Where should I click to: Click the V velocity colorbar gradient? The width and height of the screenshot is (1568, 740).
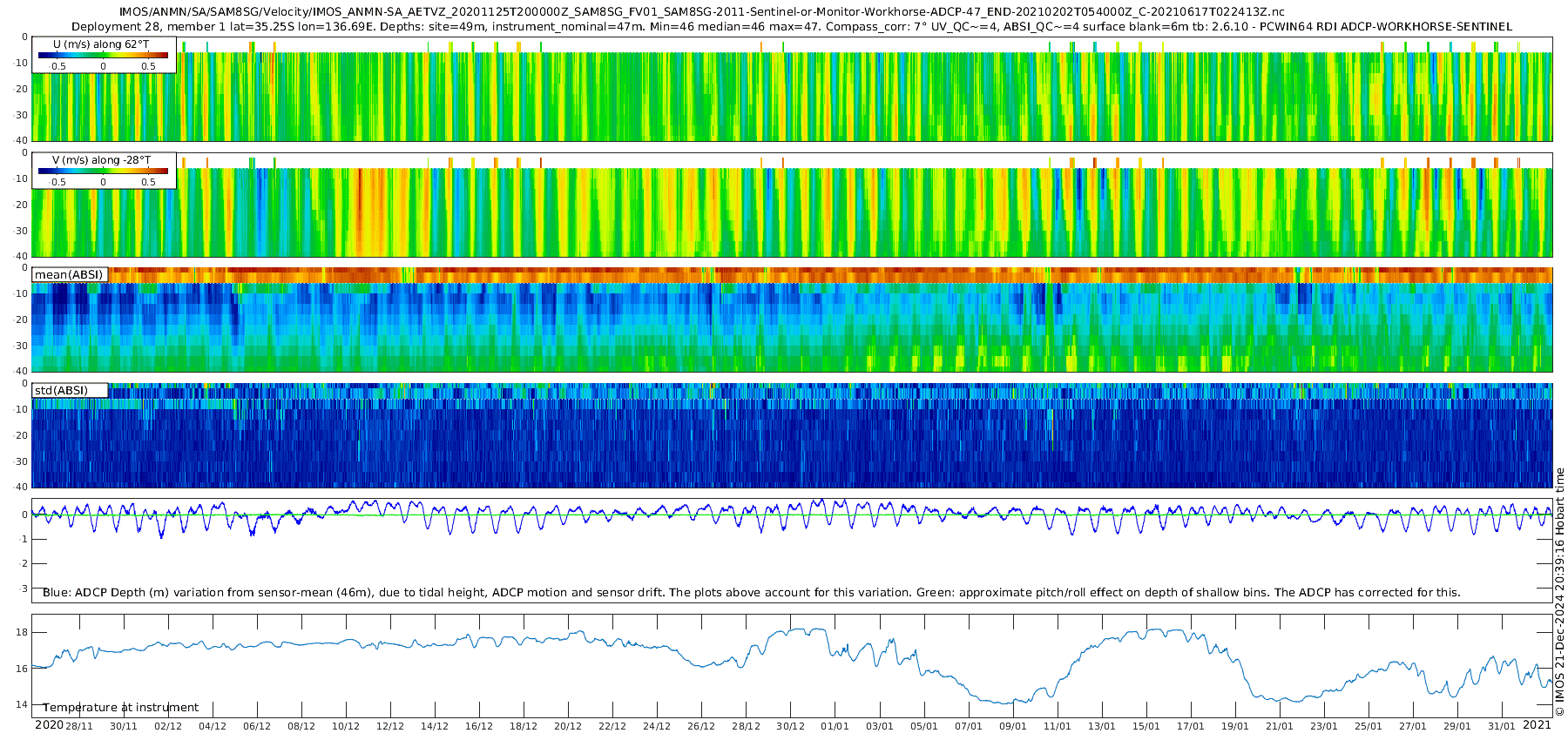[x=103, y=172]
